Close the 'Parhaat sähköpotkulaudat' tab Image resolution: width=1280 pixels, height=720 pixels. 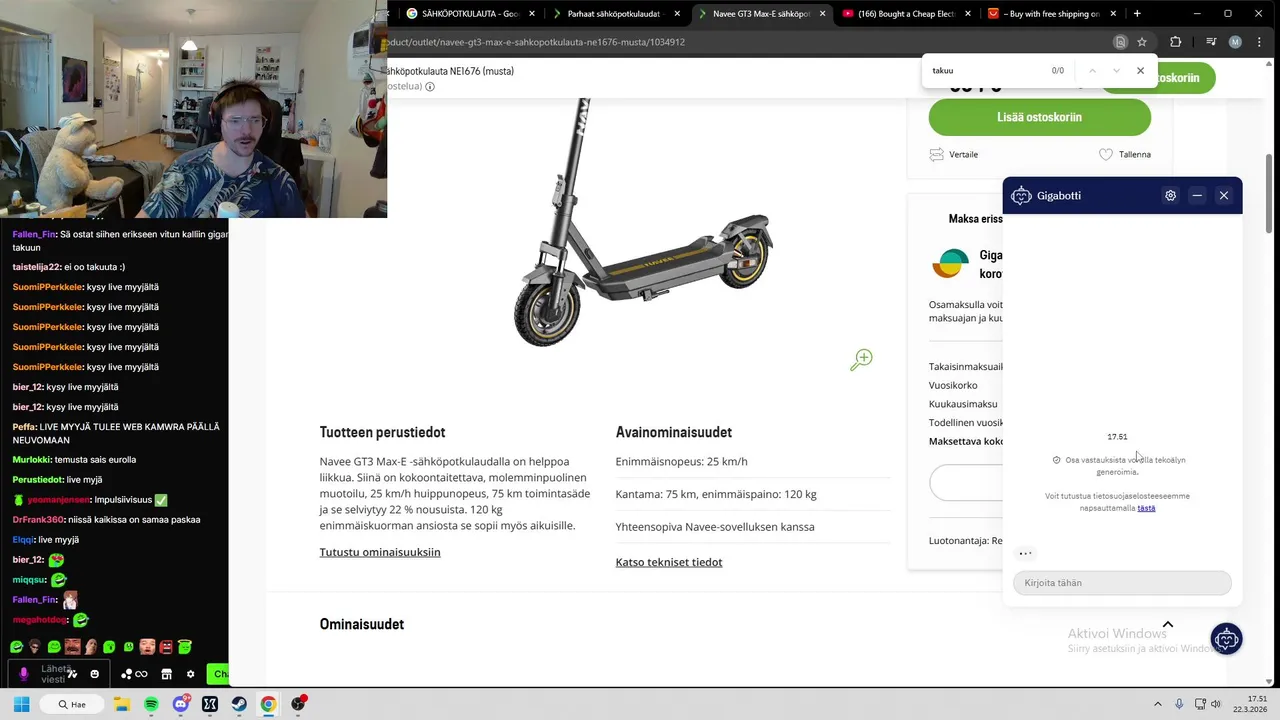[x=677, y=14]
